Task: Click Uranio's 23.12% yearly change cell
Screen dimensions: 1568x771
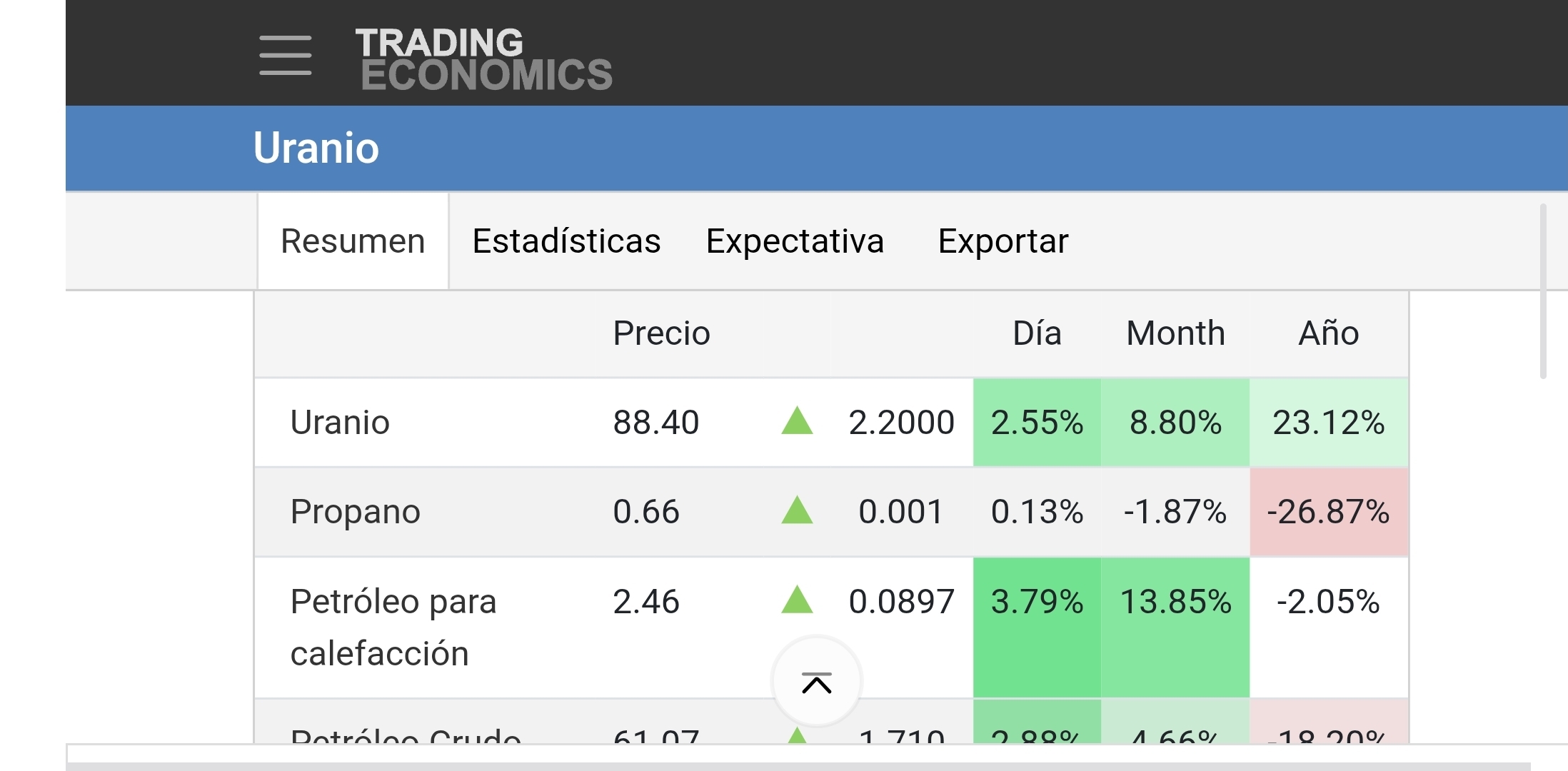Action: 1328,423
